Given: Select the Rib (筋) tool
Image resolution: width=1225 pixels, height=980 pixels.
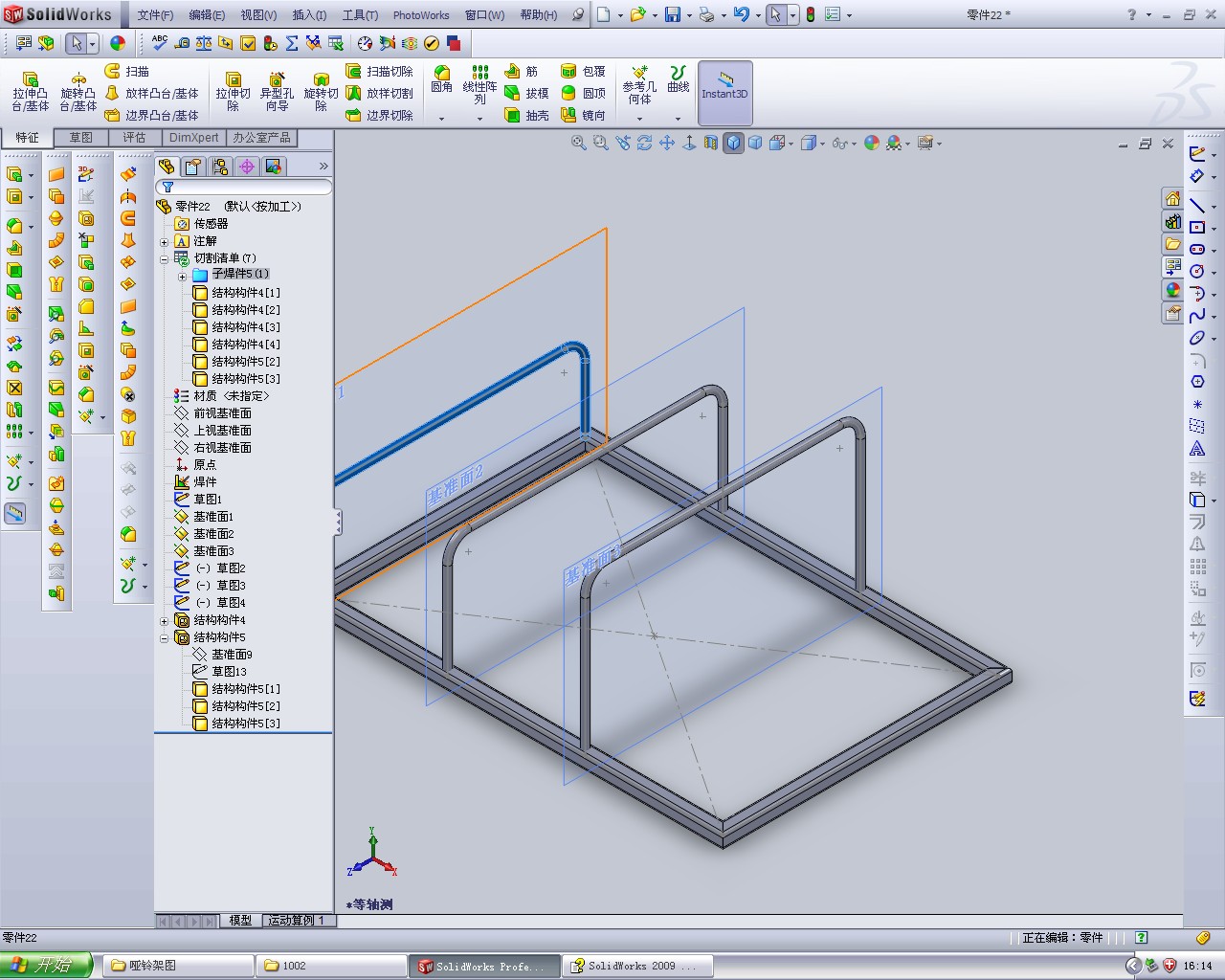Looking at the screenshot, I should point(522,72).
